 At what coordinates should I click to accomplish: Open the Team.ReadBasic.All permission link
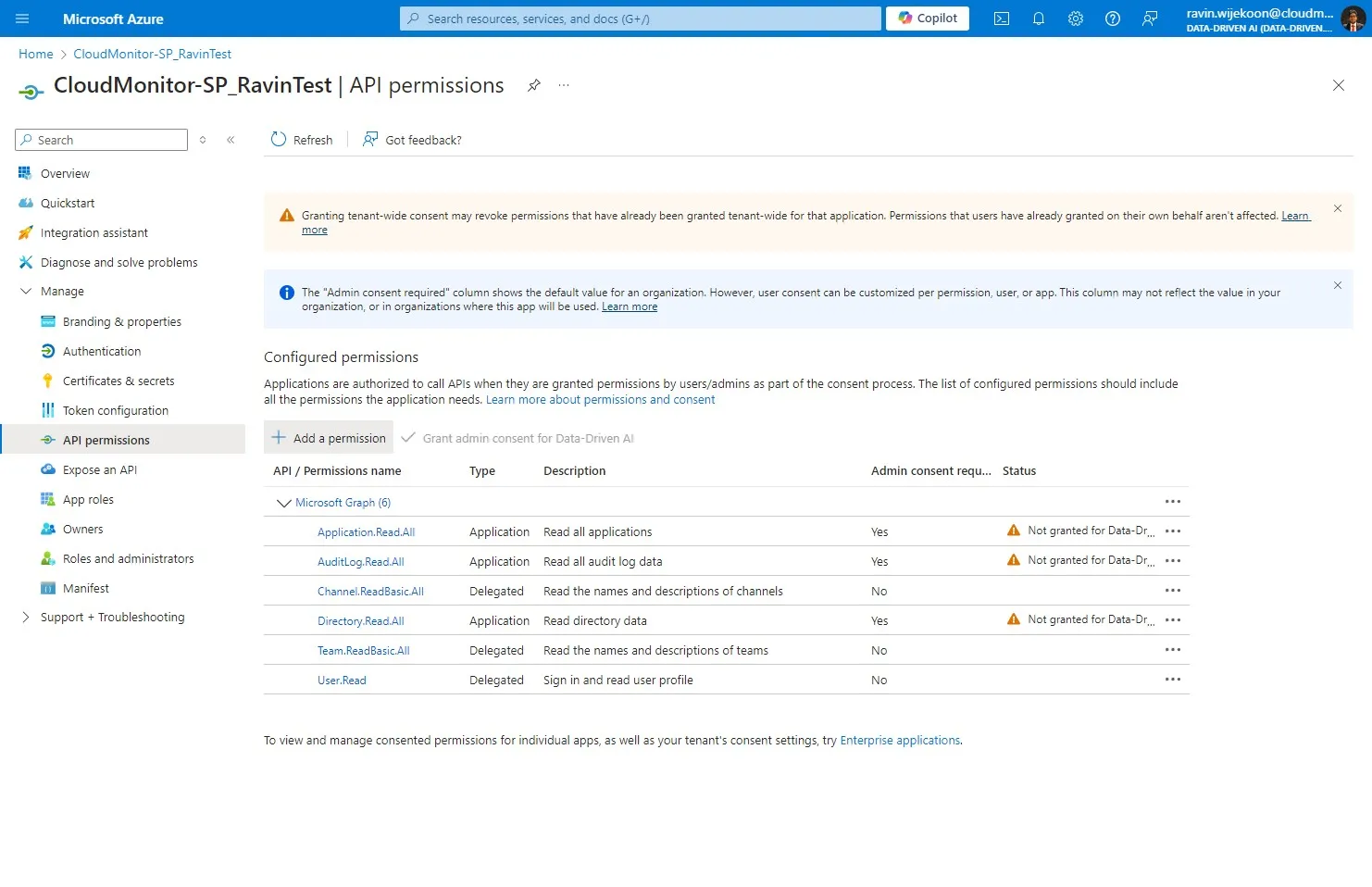364,651
